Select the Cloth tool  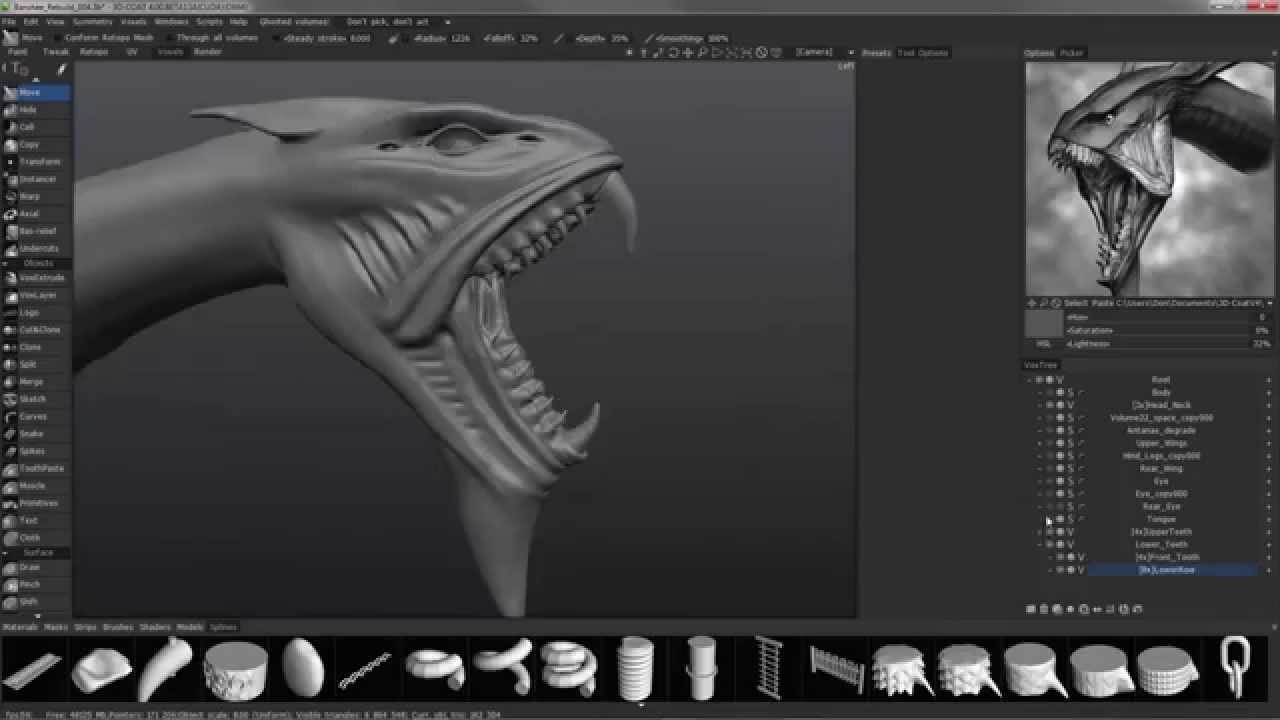pos(35,538)
